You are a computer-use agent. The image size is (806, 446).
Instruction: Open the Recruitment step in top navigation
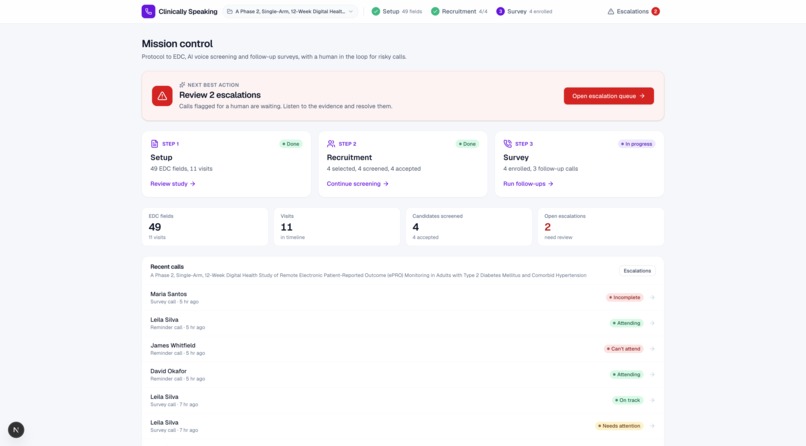click(459, 11)
